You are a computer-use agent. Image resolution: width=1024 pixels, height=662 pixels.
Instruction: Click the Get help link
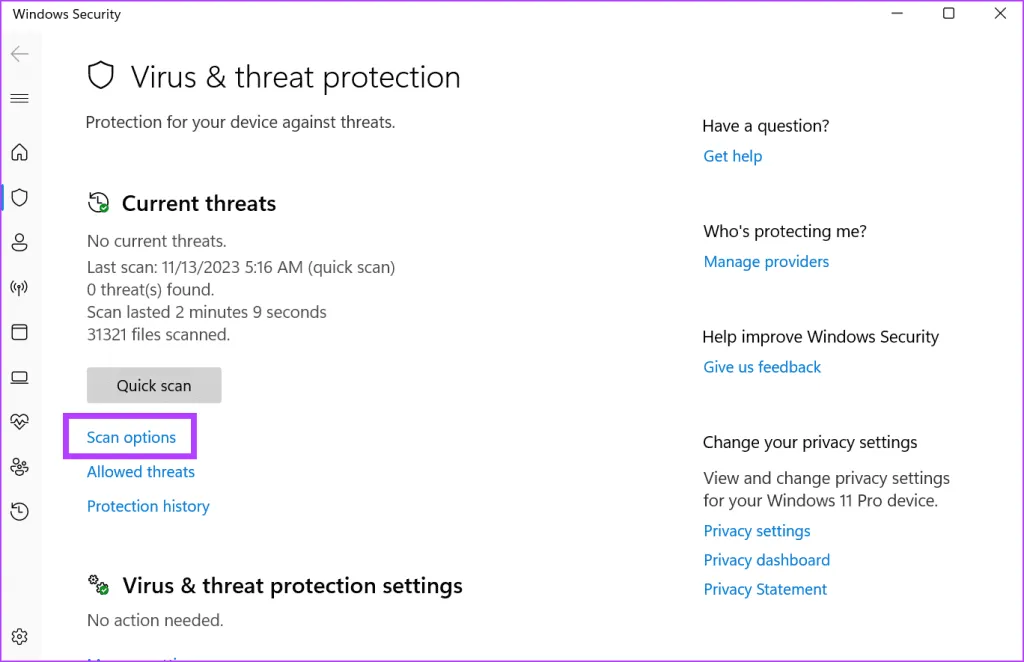pyautogui.click(x=733, y=156)
